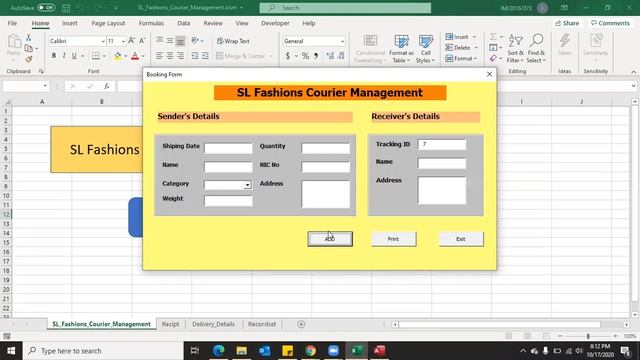Open the Category combo box dropdown
The width and height of the screenshot is (640, 360).
pyautogui.click(x=247, y=185)
